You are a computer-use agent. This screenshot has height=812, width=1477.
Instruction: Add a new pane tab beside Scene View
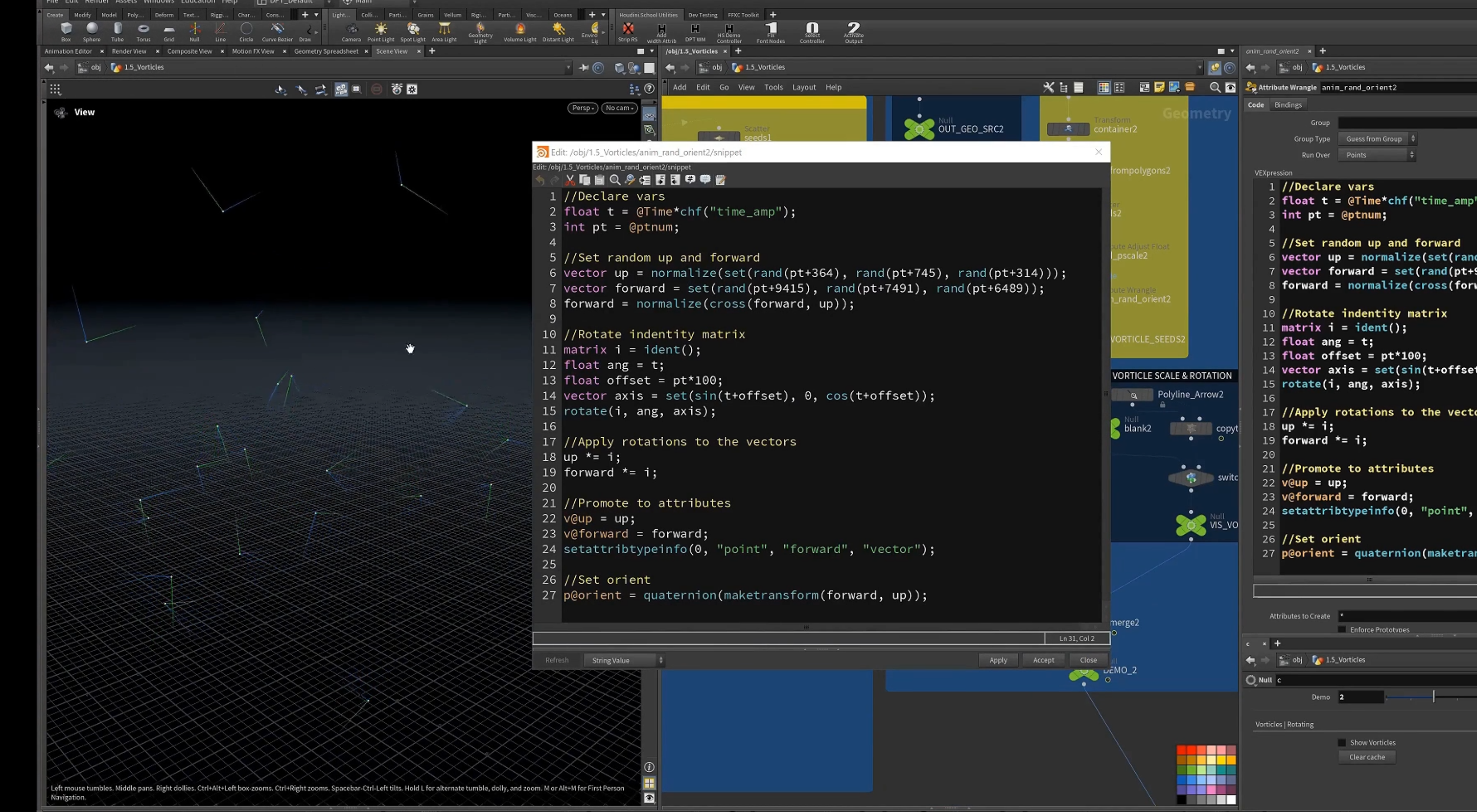click(x=432, y=51)
